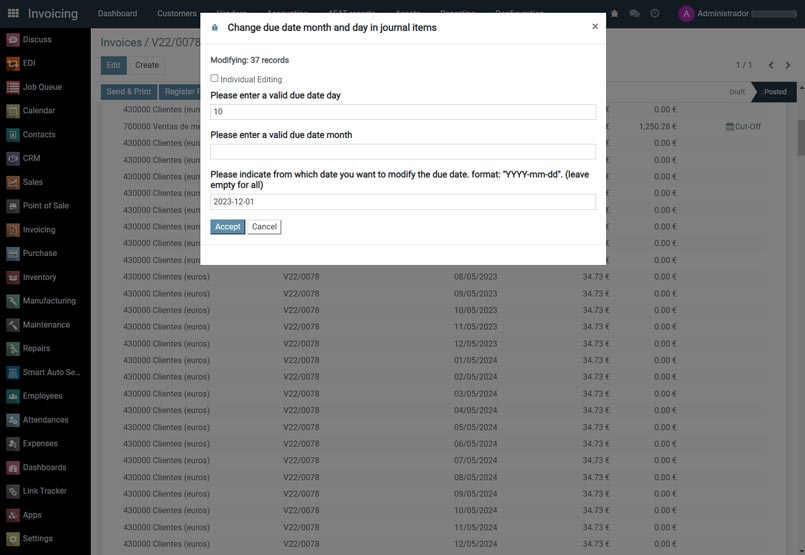Open Link Tracker sidebar icon
This screenshot has width=805, height=555.
[x=13, y=491]
